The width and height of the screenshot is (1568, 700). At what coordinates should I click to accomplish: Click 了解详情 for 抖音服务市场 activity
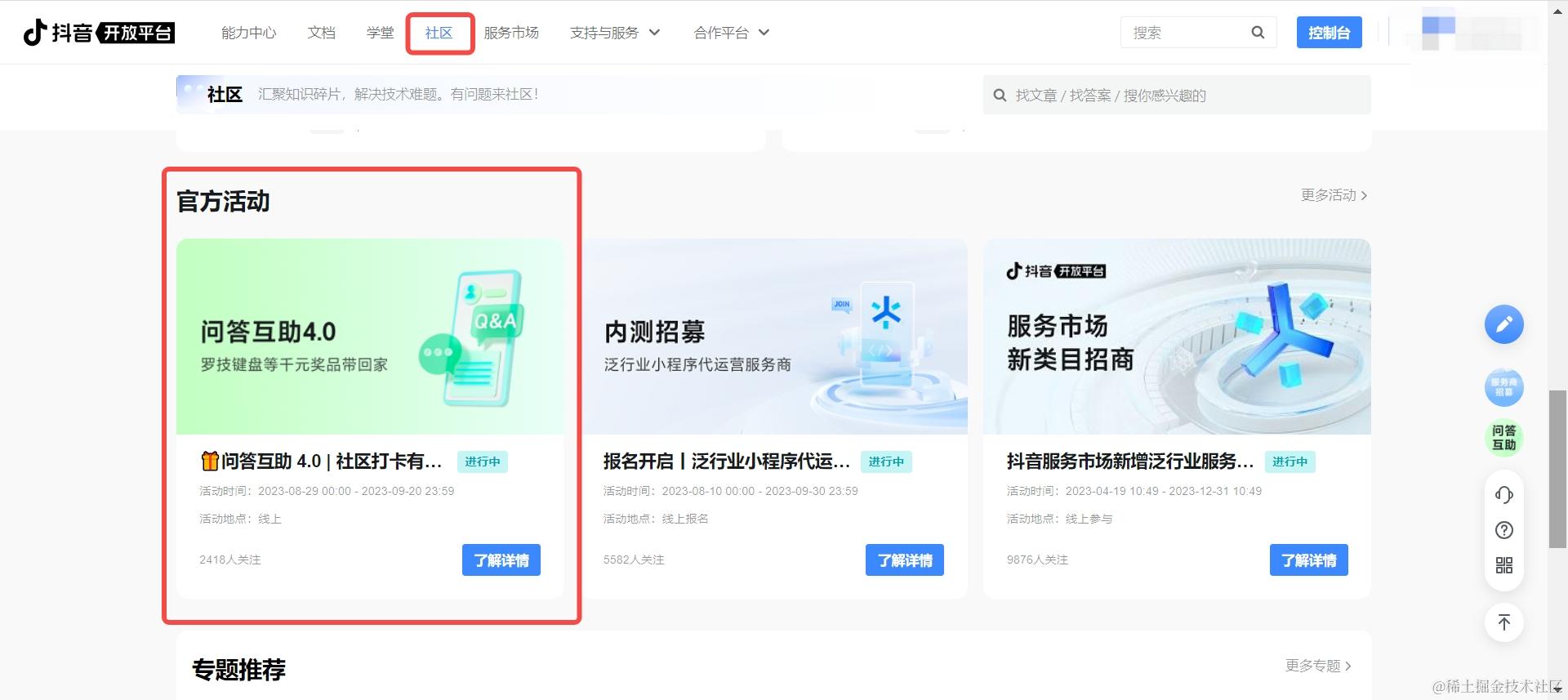pos(1308,560)
